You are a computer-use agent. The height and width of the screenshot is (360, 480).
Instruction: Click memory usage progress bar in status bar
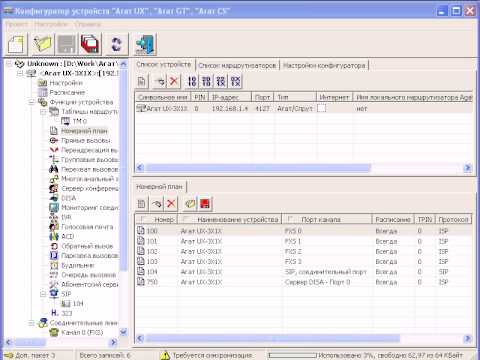pyautogui.click(x=292, y=355)
